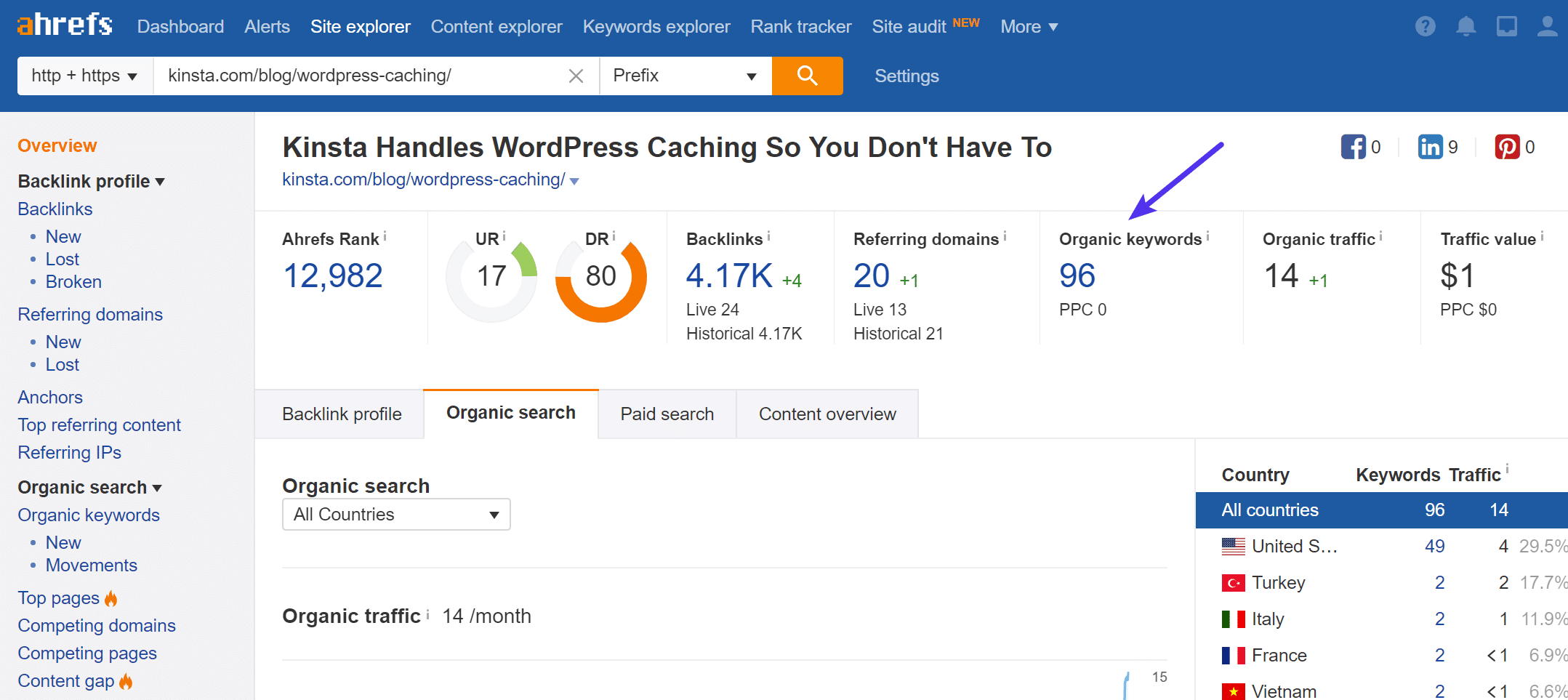The image size is (1568, 700).
Task: Open Competing domains in the sidebar
Action: pyautogui.click(x=96, y=625)
